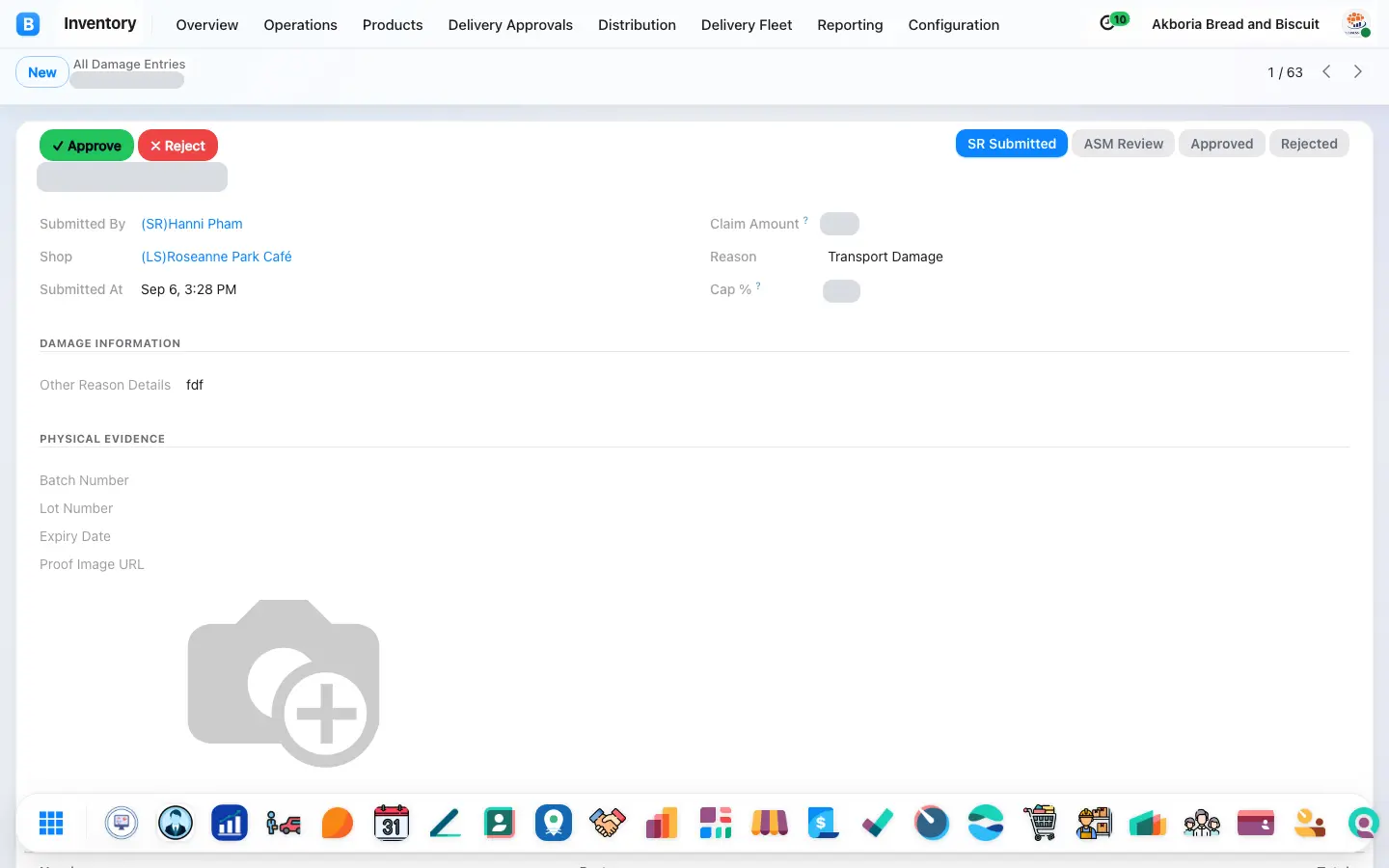Select the ASM Review status stage
1389x868 pixels.
tap(1124, 144)
